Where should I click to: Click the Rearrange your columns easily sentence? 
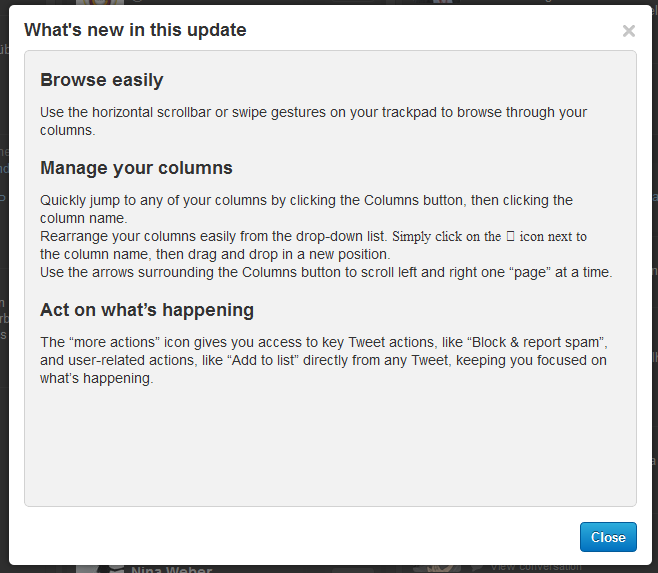click(x=313, y=245)
